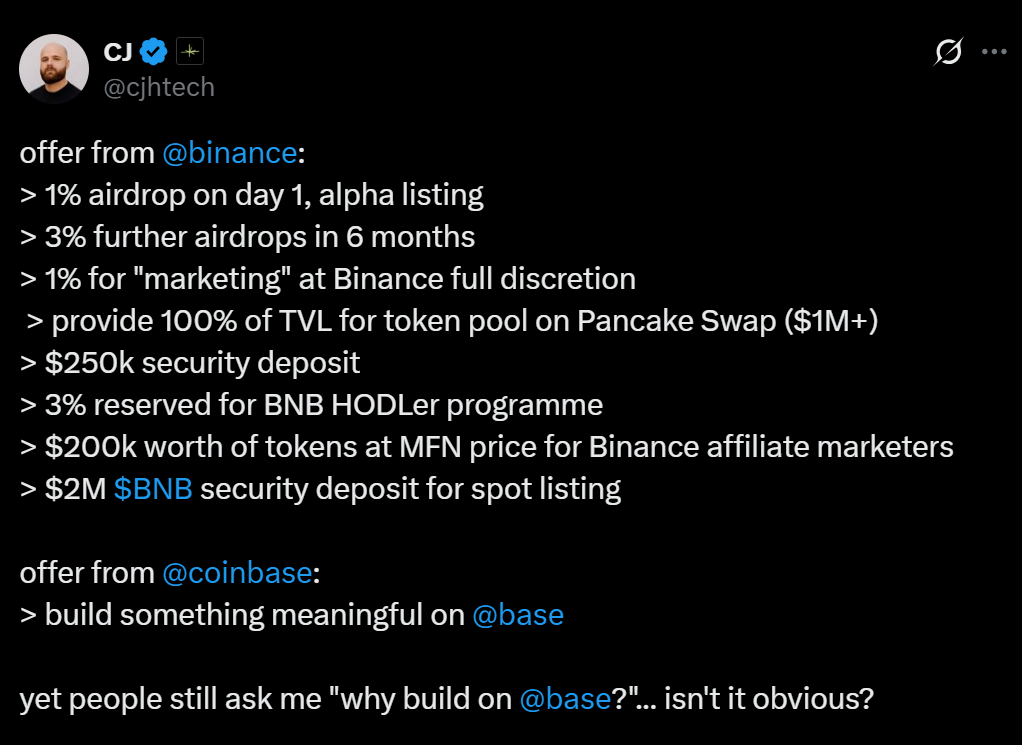Click the '1% airdrop on day 1' line

pyautogui.click(x=252, y=195)
